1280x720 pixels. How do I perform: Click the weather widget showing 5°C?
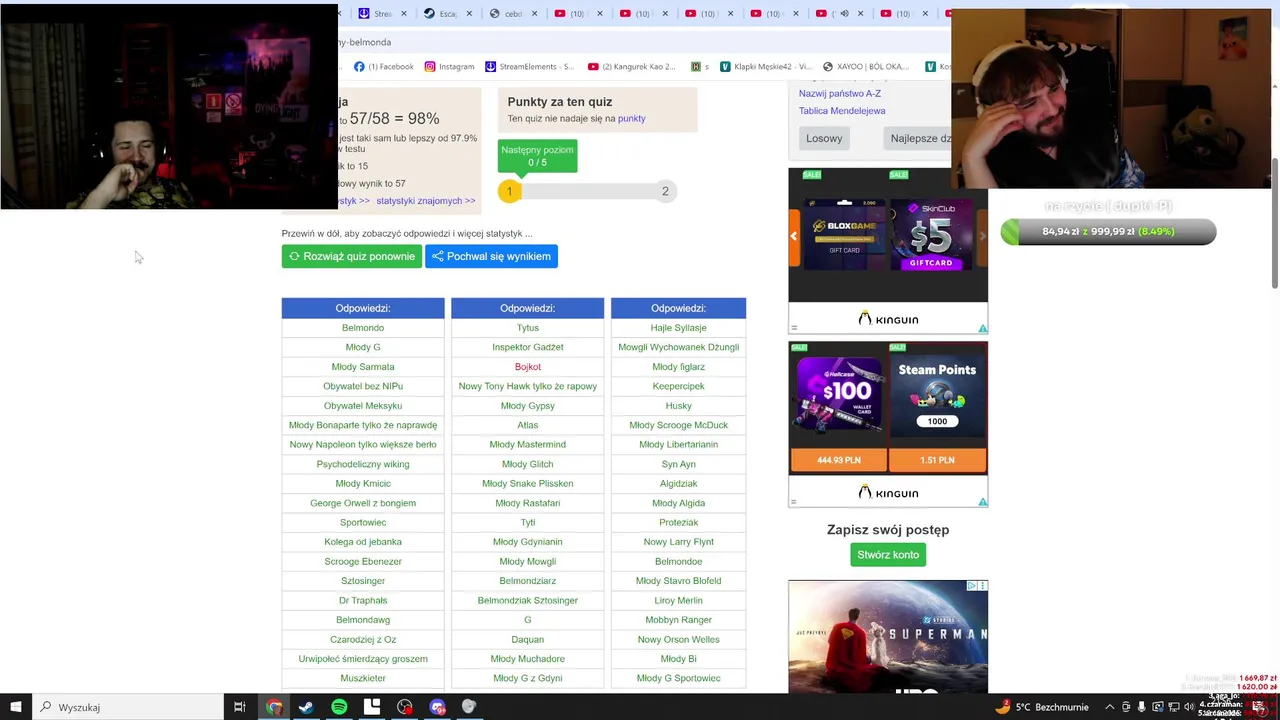pos(1042,707)
